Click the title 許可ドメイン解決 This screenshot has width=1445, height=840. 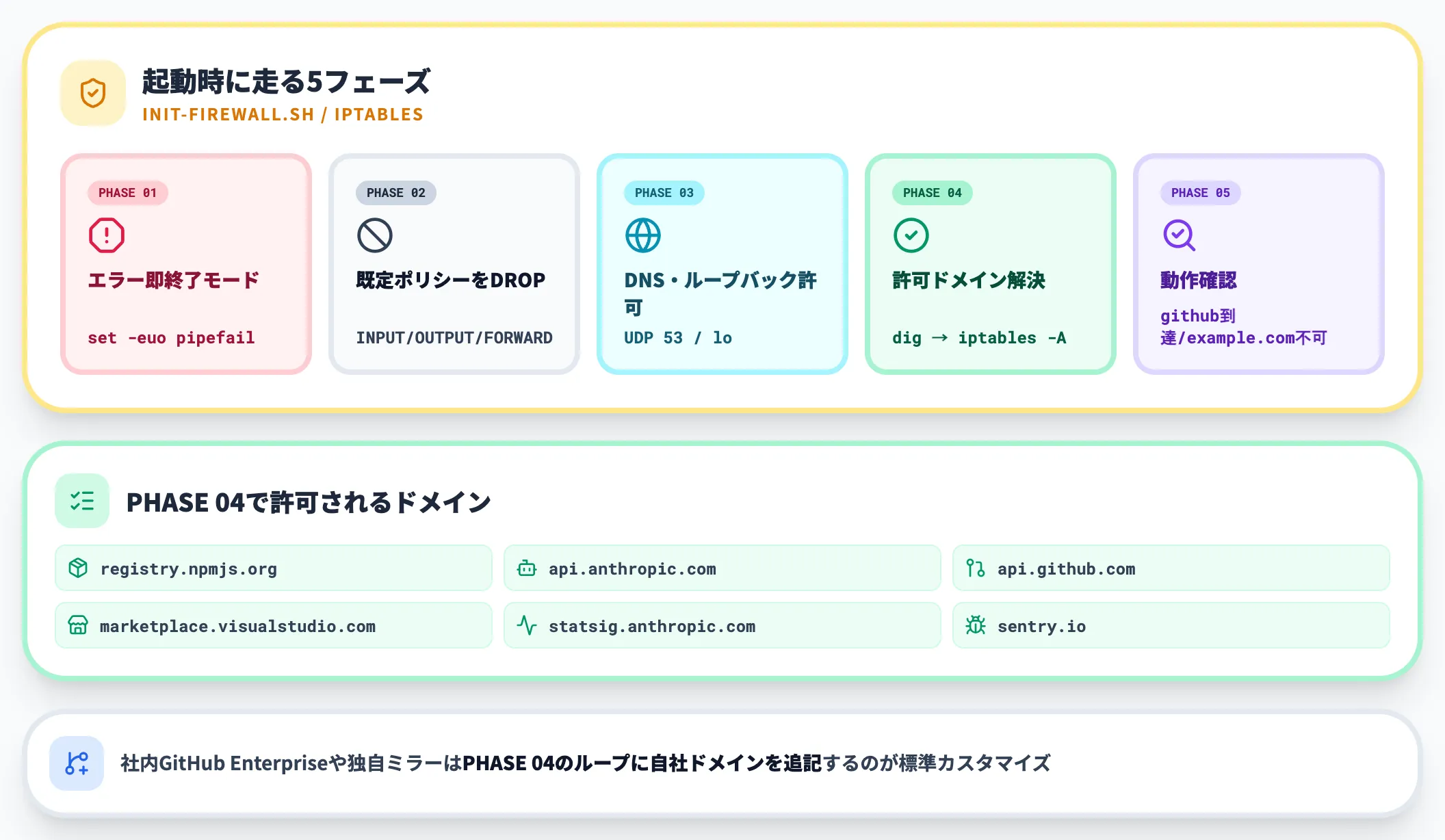(969, 280)
